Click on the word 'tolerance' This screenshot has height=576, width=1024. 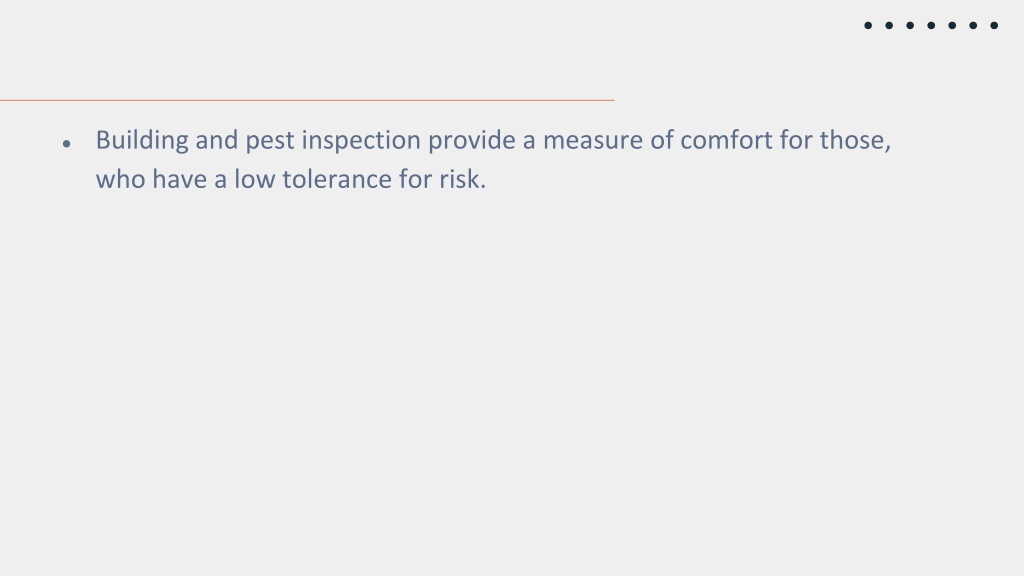point(337,179)
